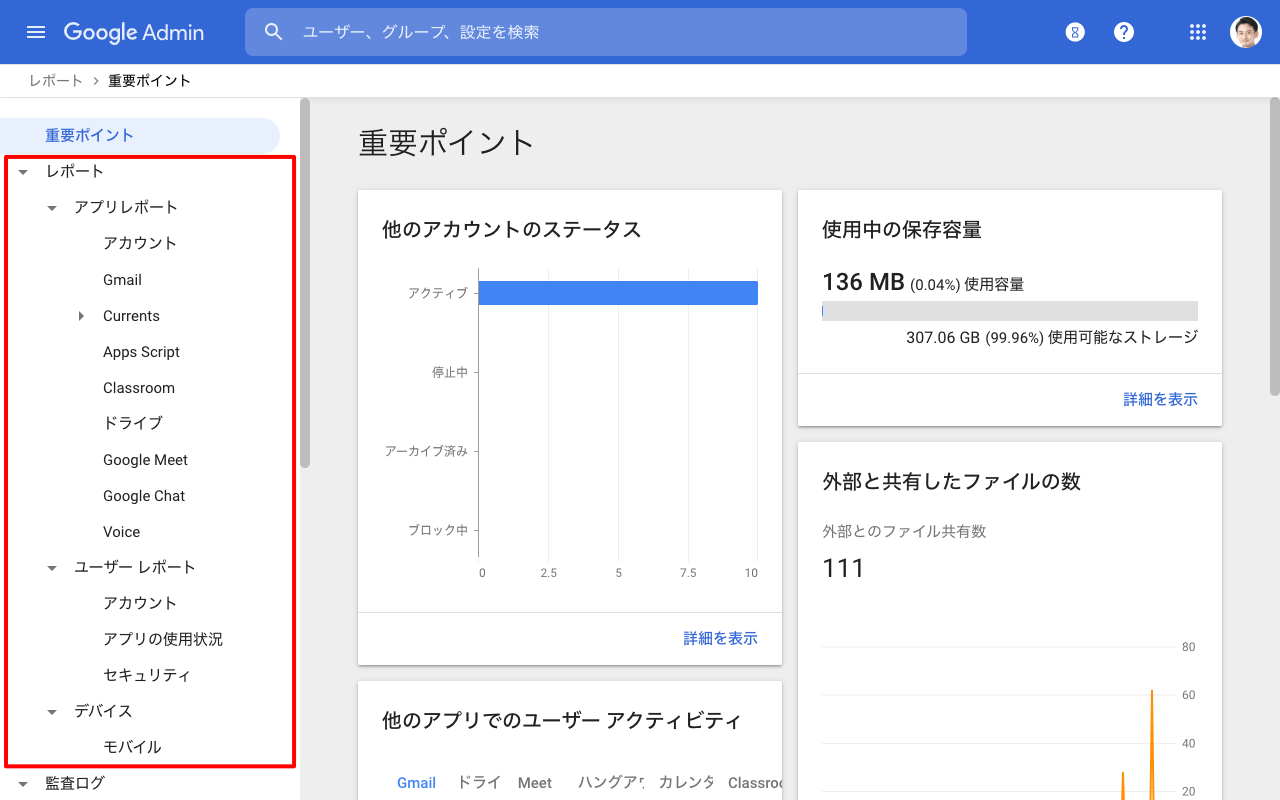Click the ユーザー レポート label
This screenshot has height=800, width=1280.
(135, 567)
